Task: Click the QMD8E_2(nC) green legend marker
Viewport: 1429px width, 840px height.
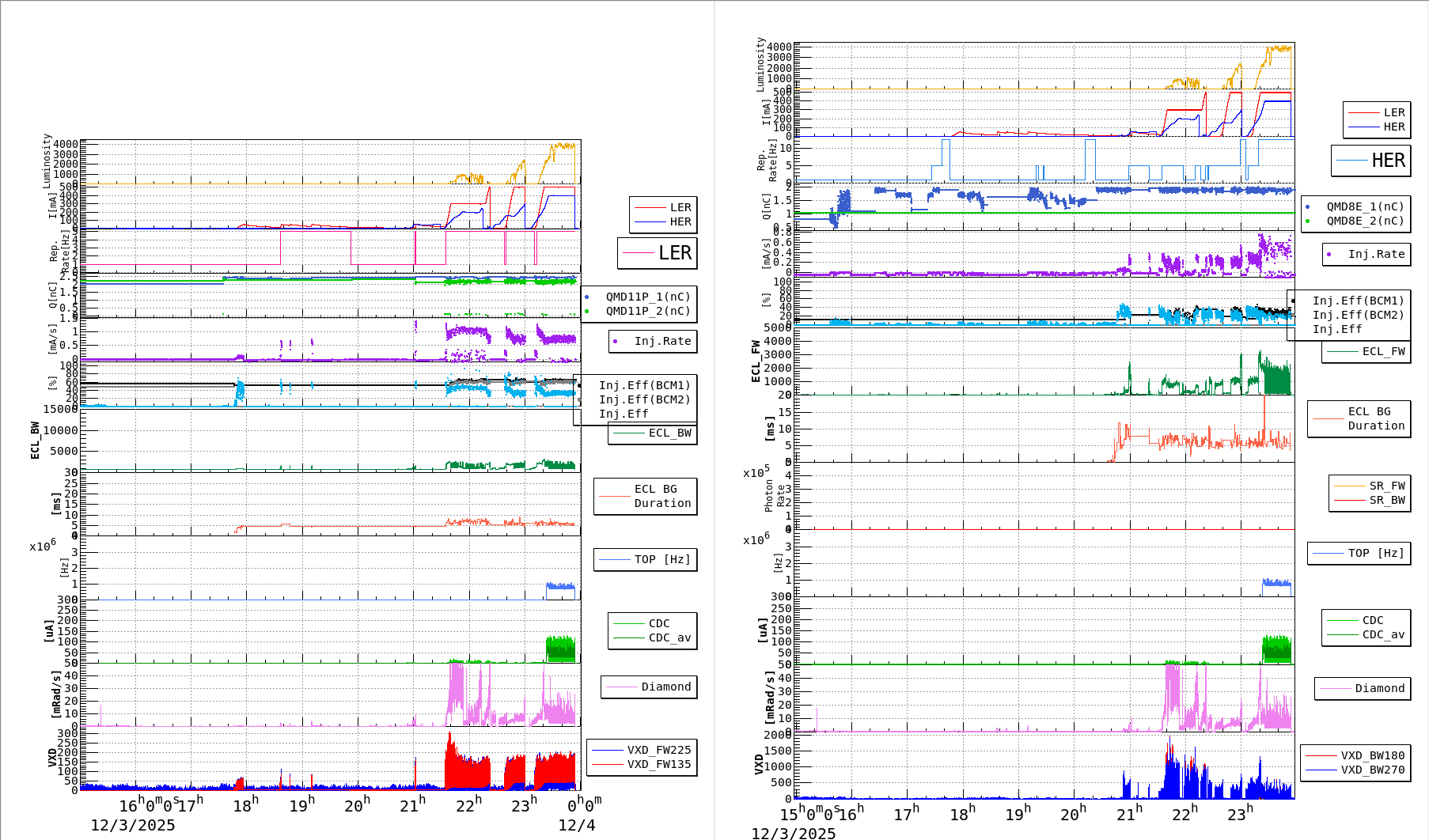Action: point(1307,221)
